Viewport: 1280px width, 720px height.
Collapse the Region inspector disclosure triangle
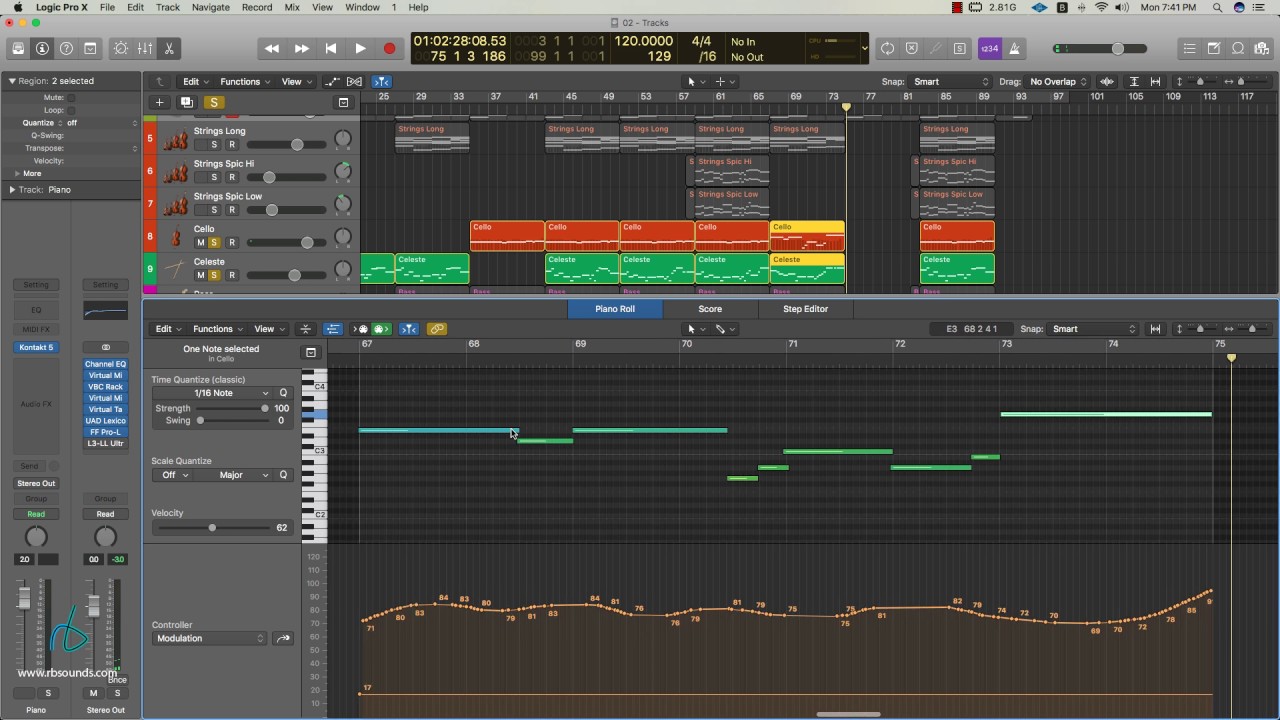(12, 81)
